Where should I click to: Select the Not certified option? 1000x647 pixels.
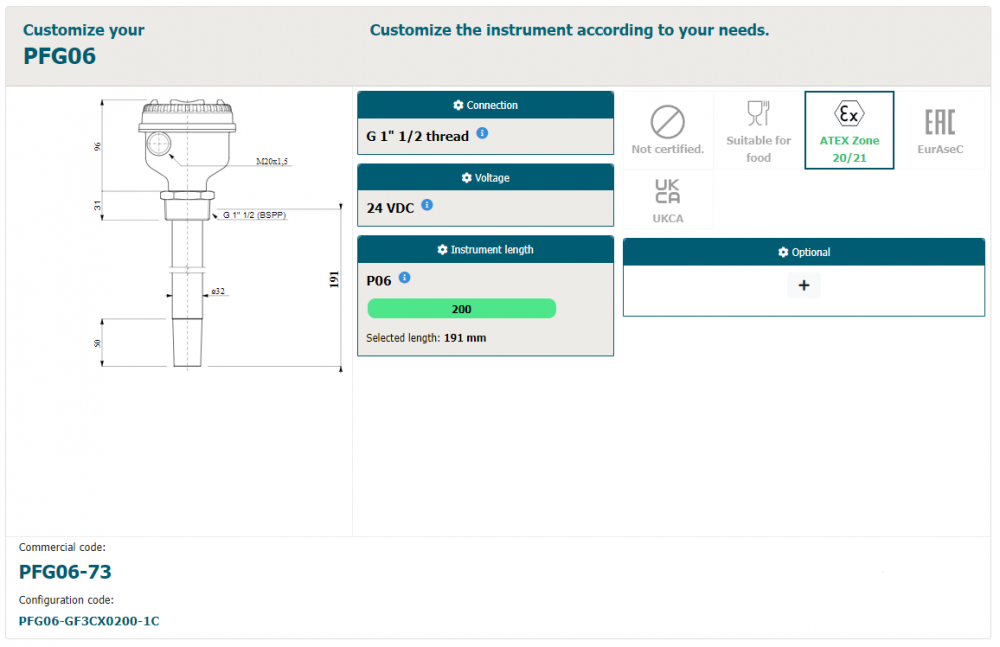click(667, 130)
